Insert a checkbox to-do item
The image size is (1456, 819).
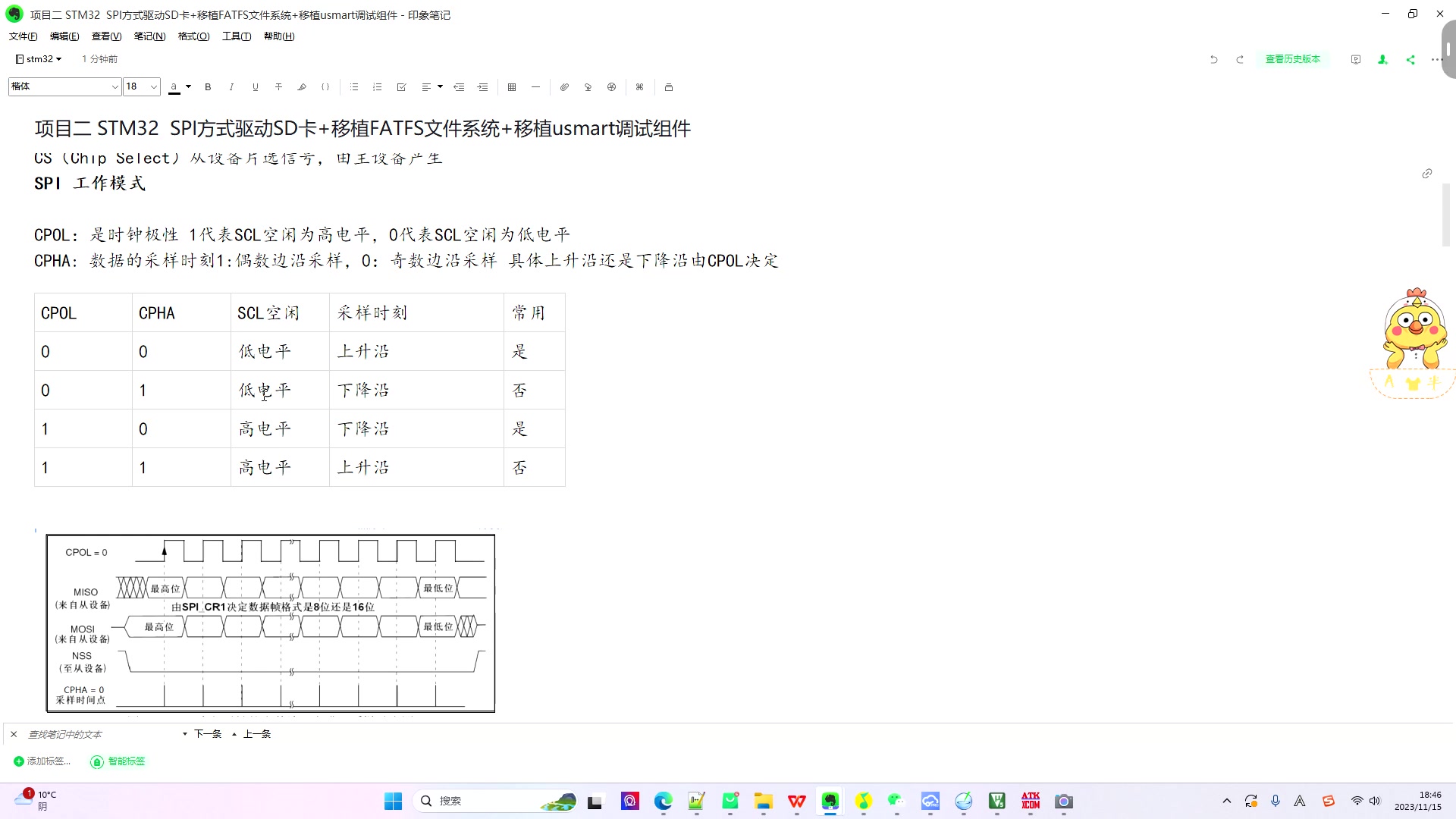[401, 87]
